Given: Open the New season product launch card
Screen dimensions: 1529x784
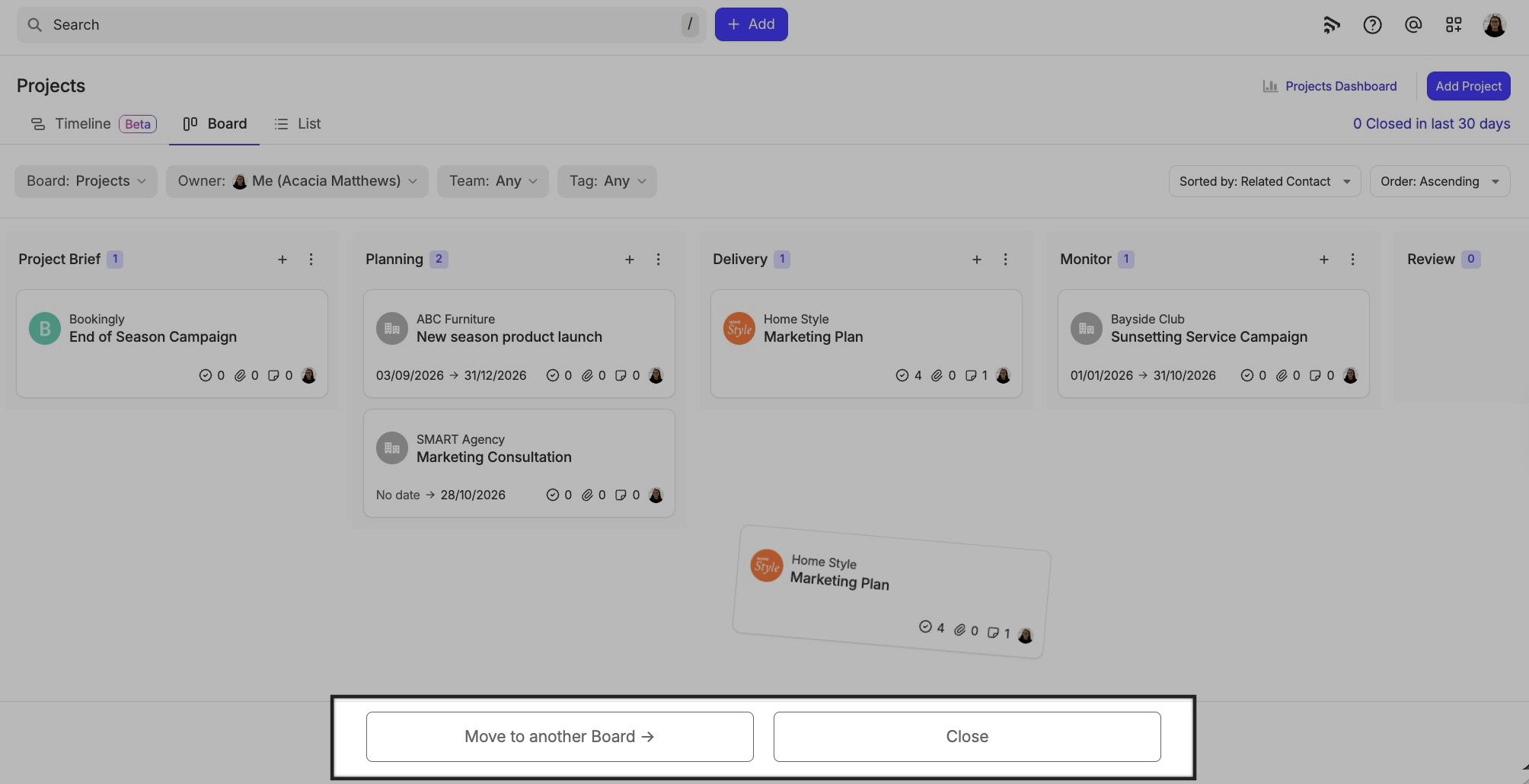Looking at the screenshot, I should 519,343.
